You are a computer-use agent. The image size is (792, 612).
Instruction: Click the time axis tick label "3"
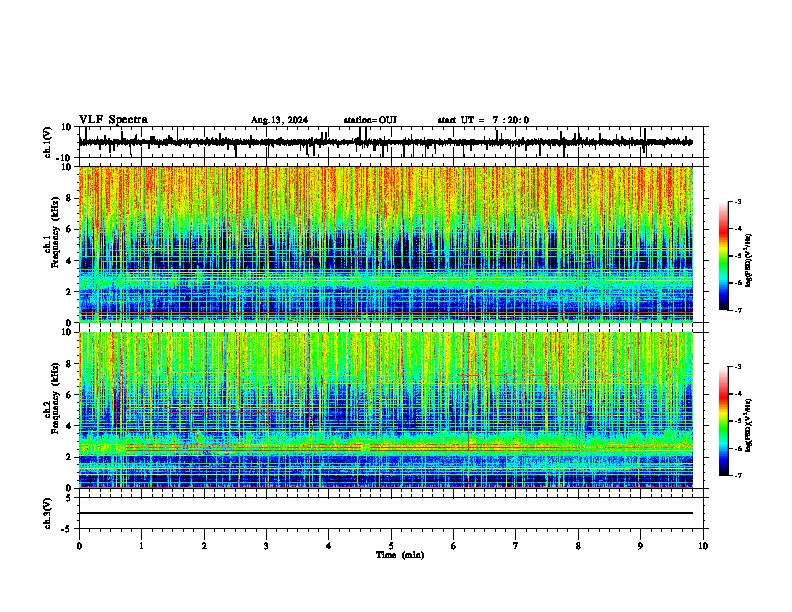coord(266,546)
